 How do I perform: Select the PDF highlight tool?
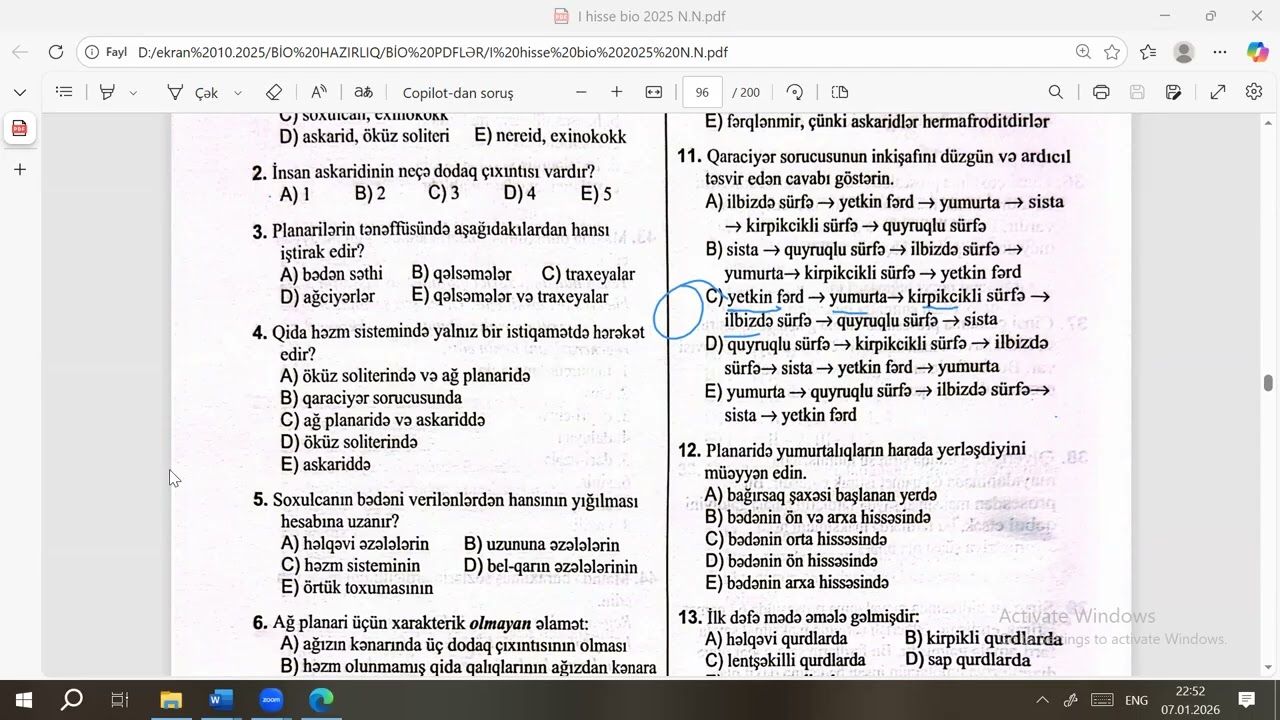(107, 92)
